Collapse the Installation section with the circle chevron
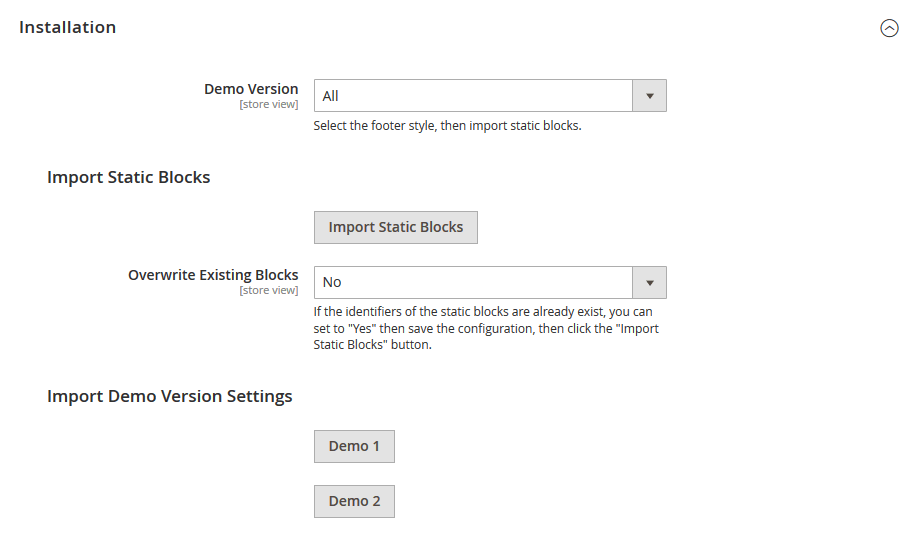The height and width of the screenshot is (538, 917). point(889,28)
